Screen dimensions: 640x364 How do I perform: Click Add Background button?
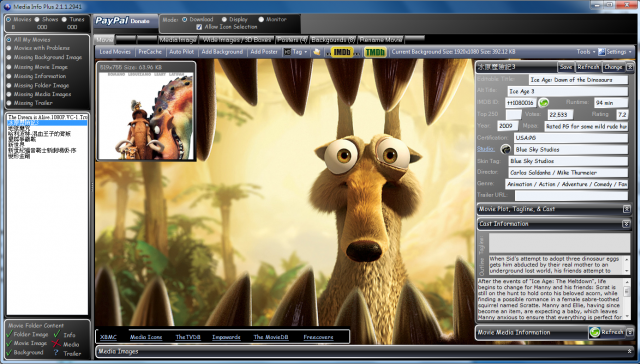point(222,52)
